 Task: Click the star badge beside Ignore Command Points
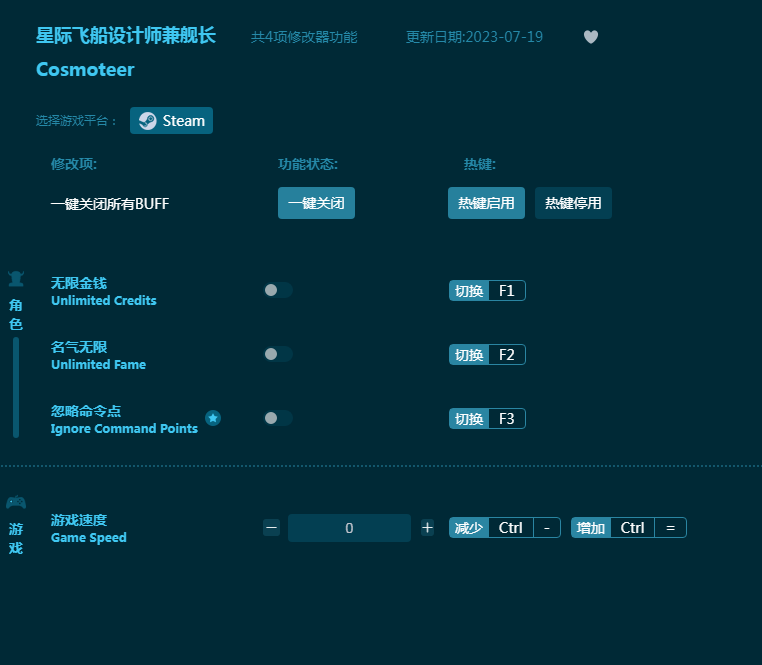pyautogui.click(x=213, y=418)
